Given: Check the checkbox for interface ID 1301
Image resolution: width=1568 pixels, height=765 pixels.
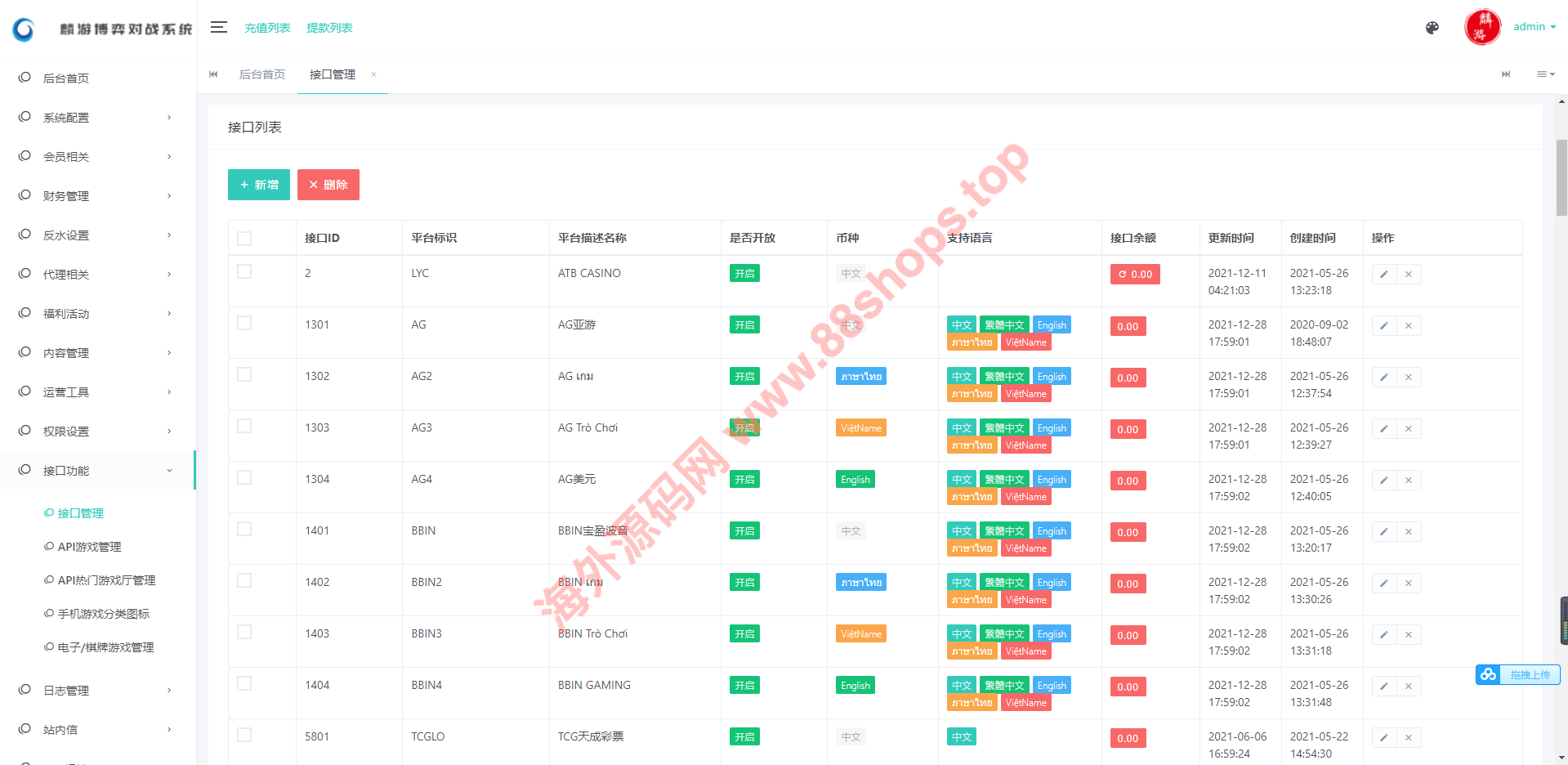Looking at the screenshot, I should (x=244, y=324).
